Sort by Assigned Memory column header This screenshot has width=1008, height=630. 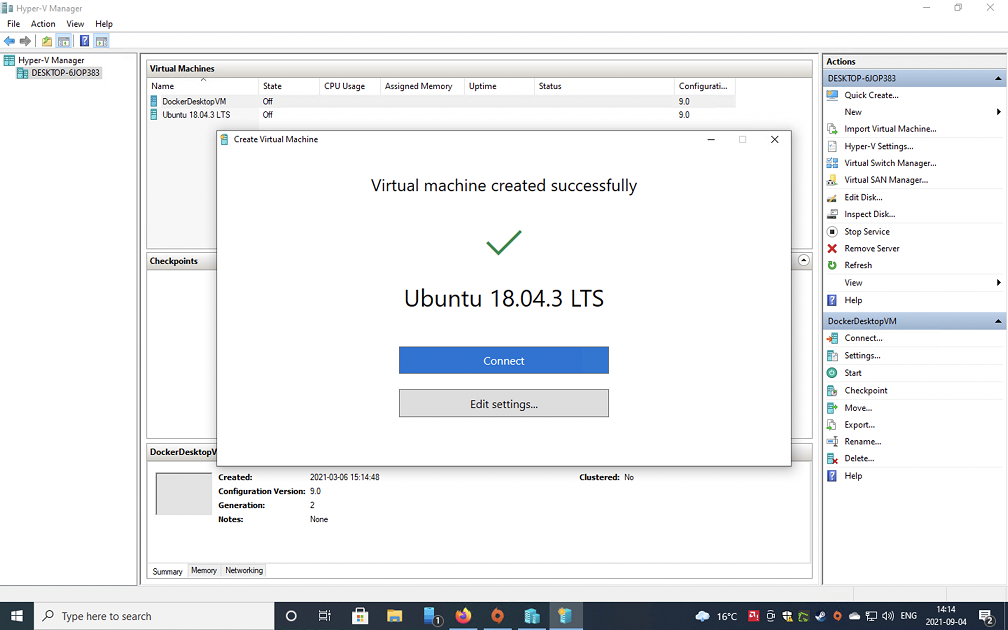click(x=422, y=86)
